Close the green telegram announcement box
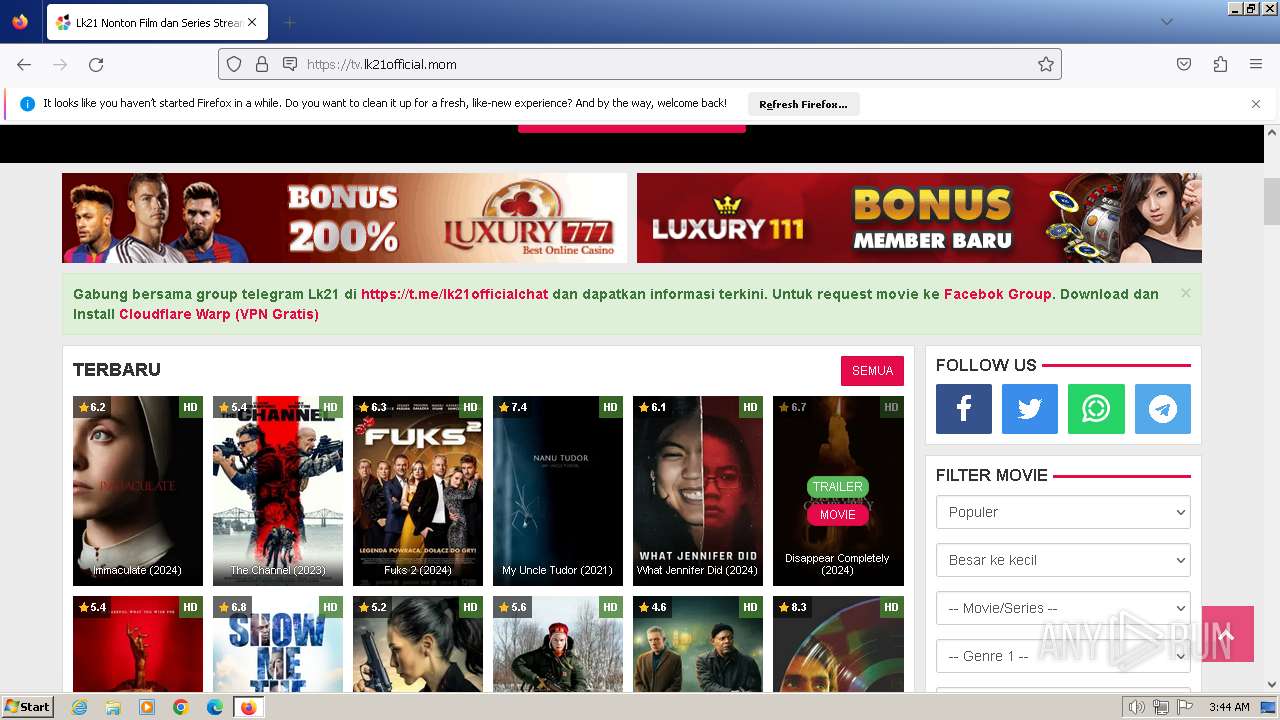The width and height of the screenshot is (1280, 720). tap(1185, 293)
